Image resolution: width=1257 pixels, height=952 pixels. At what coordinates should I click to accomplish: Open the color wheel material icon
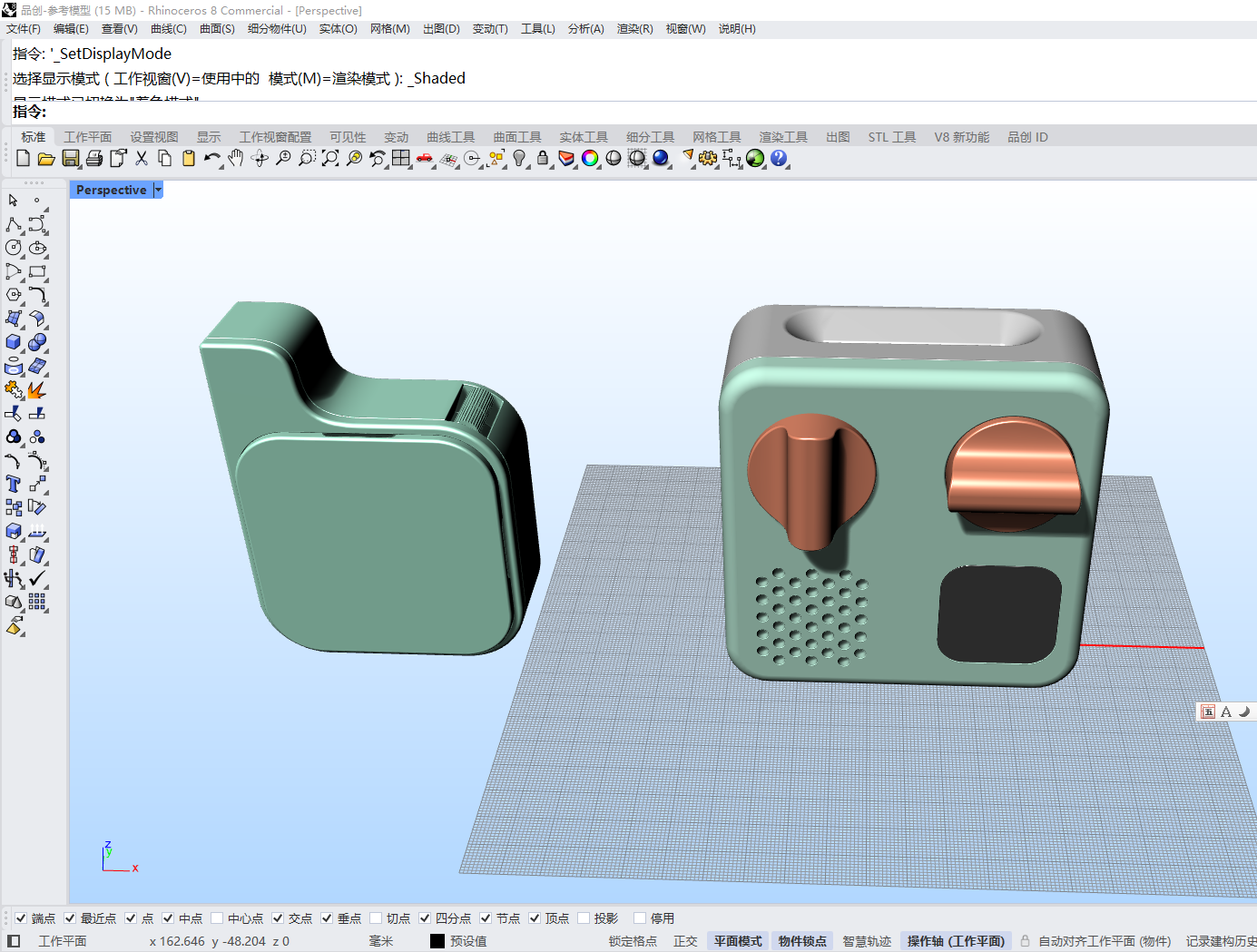click(x=590, y=159)
